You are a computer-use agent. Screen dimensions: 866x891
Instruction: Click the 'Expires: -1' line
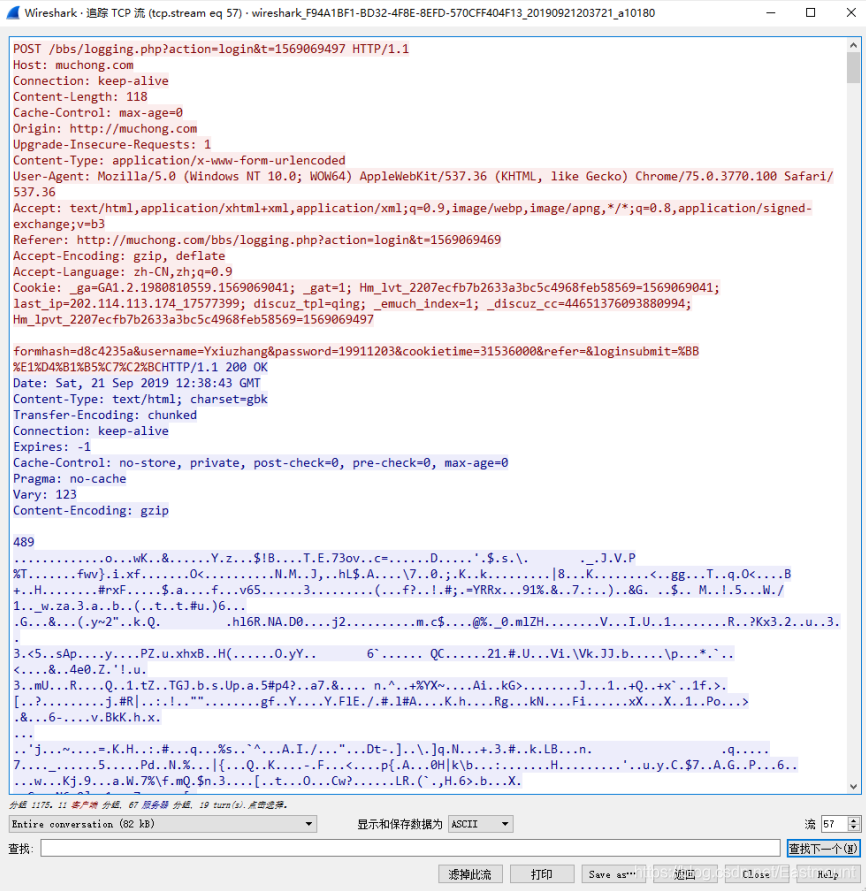52,447
